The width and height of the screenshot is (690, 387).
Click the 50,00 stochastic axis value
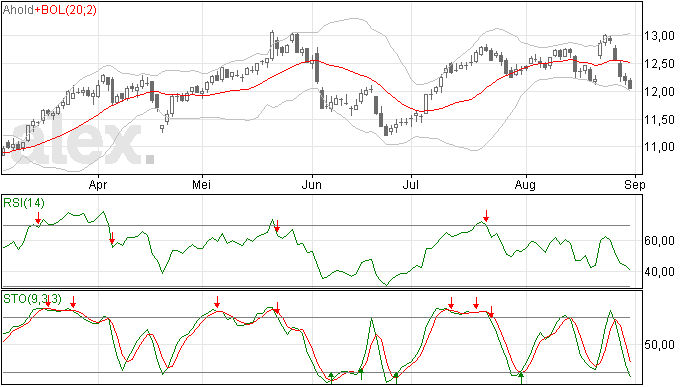click(x=659, y=345)
